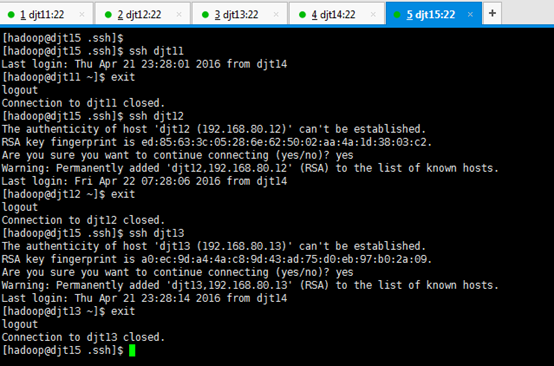The height and width of the screenshot is (366, 554).
Task: Click the green terminal cursor at prompt
Action: pyautogui.click(x=132, y=350)
